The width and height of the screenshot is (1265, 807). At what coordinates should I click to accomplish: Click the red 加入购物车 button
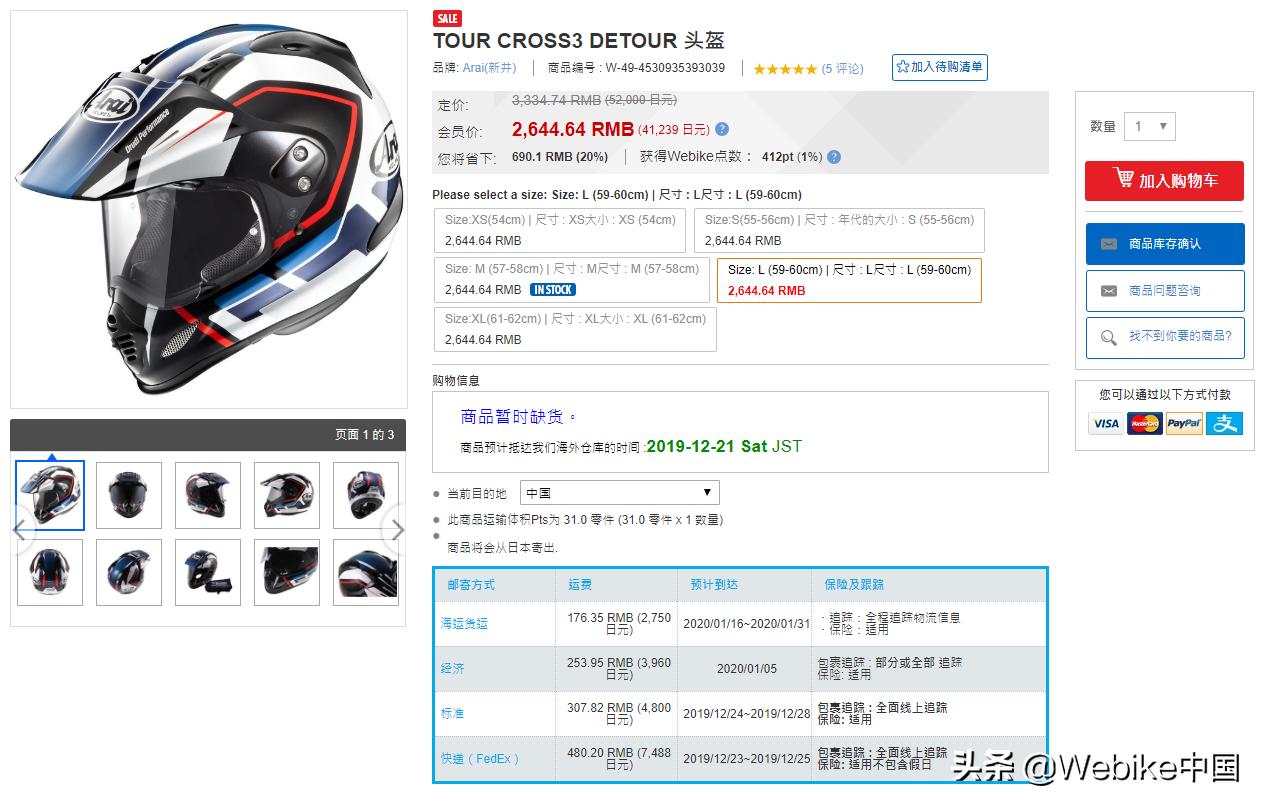1164,181
